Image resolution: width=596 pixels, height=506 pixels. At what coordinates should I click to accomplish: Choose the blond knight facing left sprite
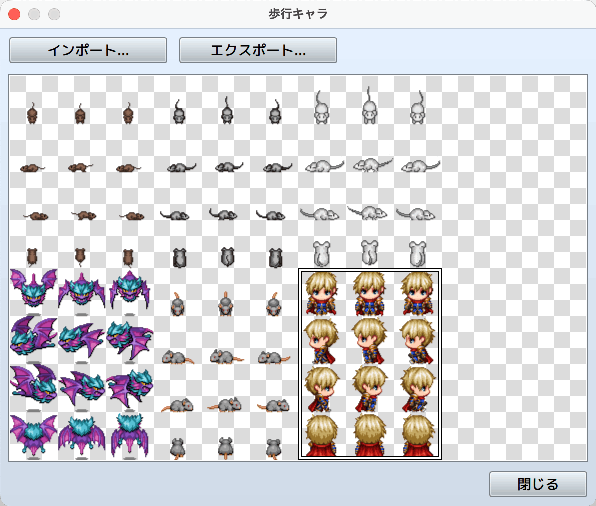370,341
